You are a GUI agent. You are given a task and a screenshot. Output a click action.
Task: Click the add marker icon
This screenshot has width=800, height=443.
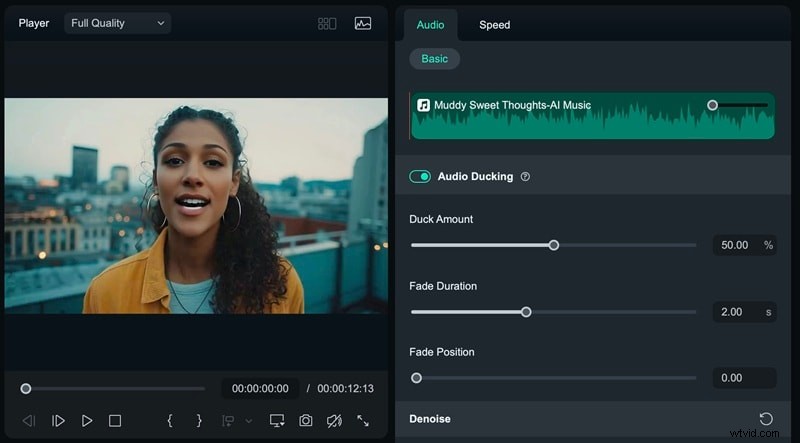(x=228, y=421)
